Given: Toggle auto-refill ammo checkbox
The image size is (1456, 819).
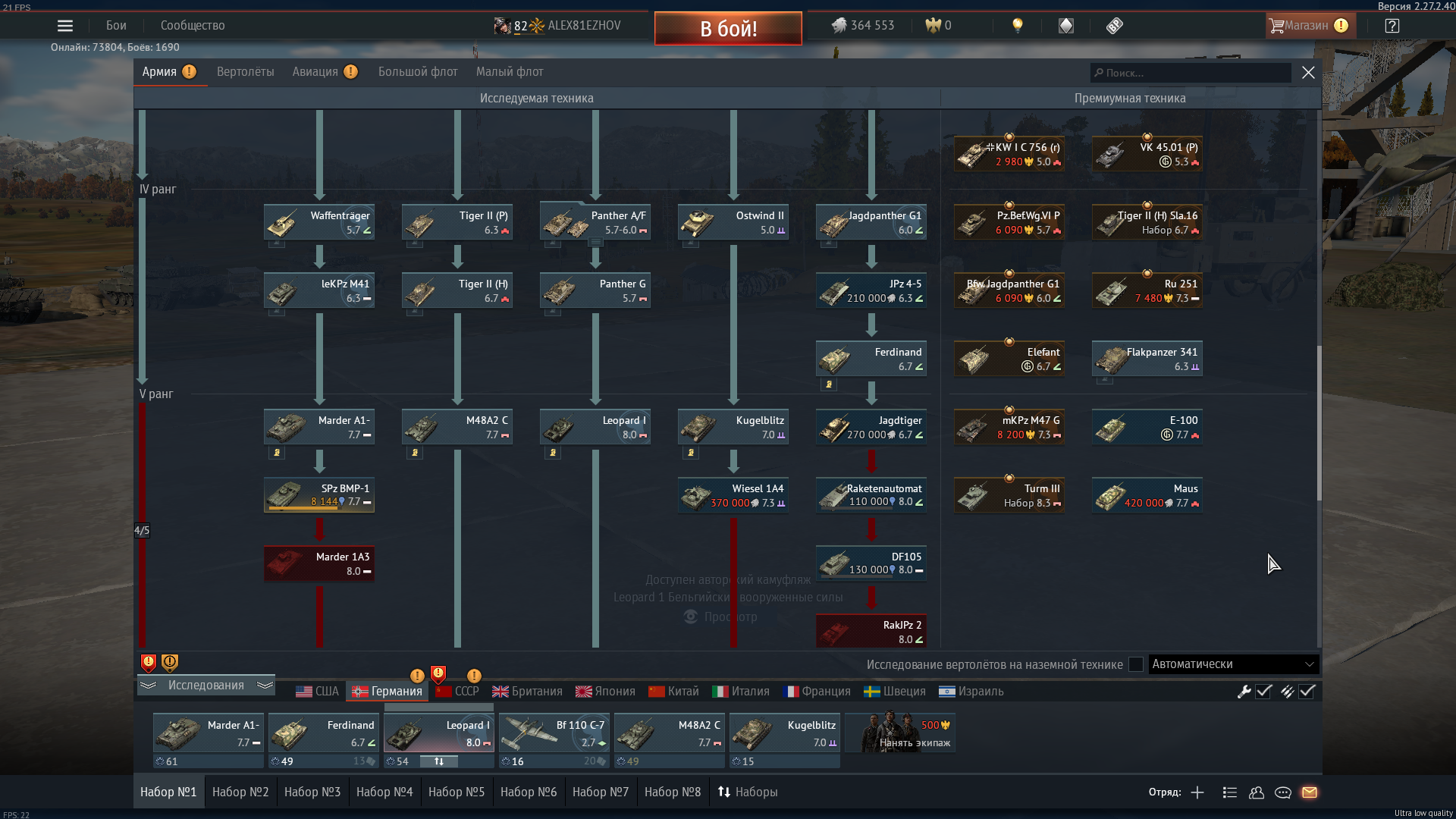Looking at the screenshot, I should [1307, 692].
